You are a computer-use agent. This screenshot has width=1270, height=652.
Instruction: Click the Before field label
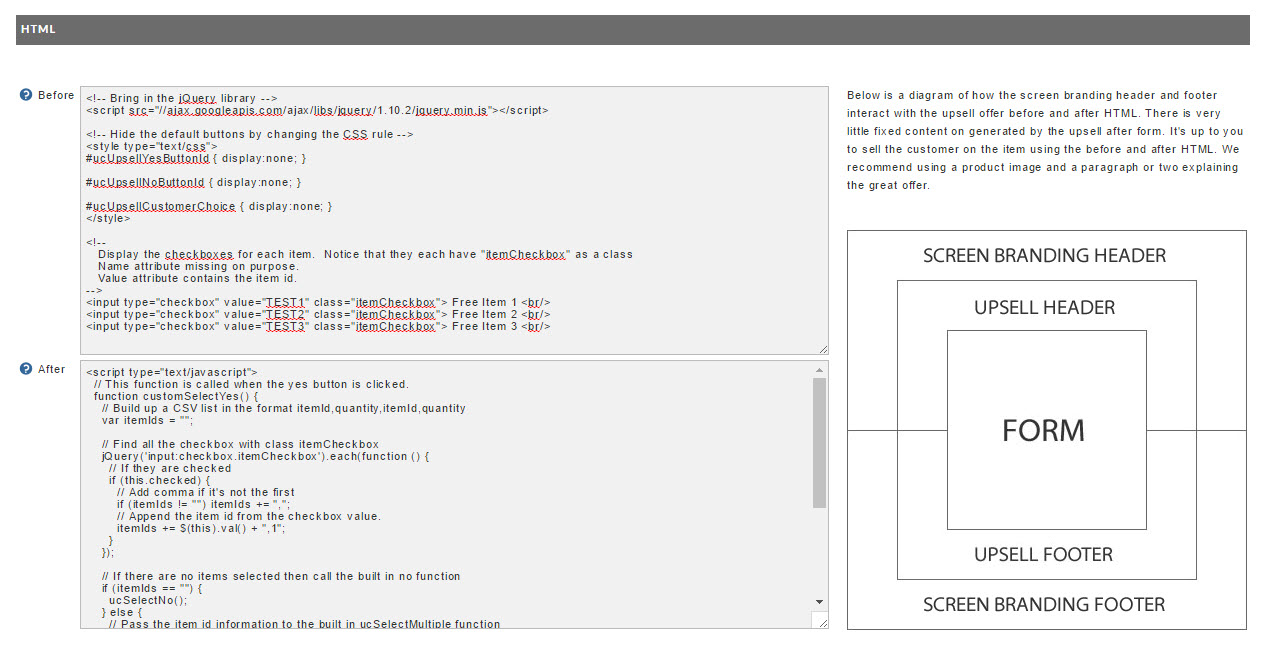click(x=56, y=95)
